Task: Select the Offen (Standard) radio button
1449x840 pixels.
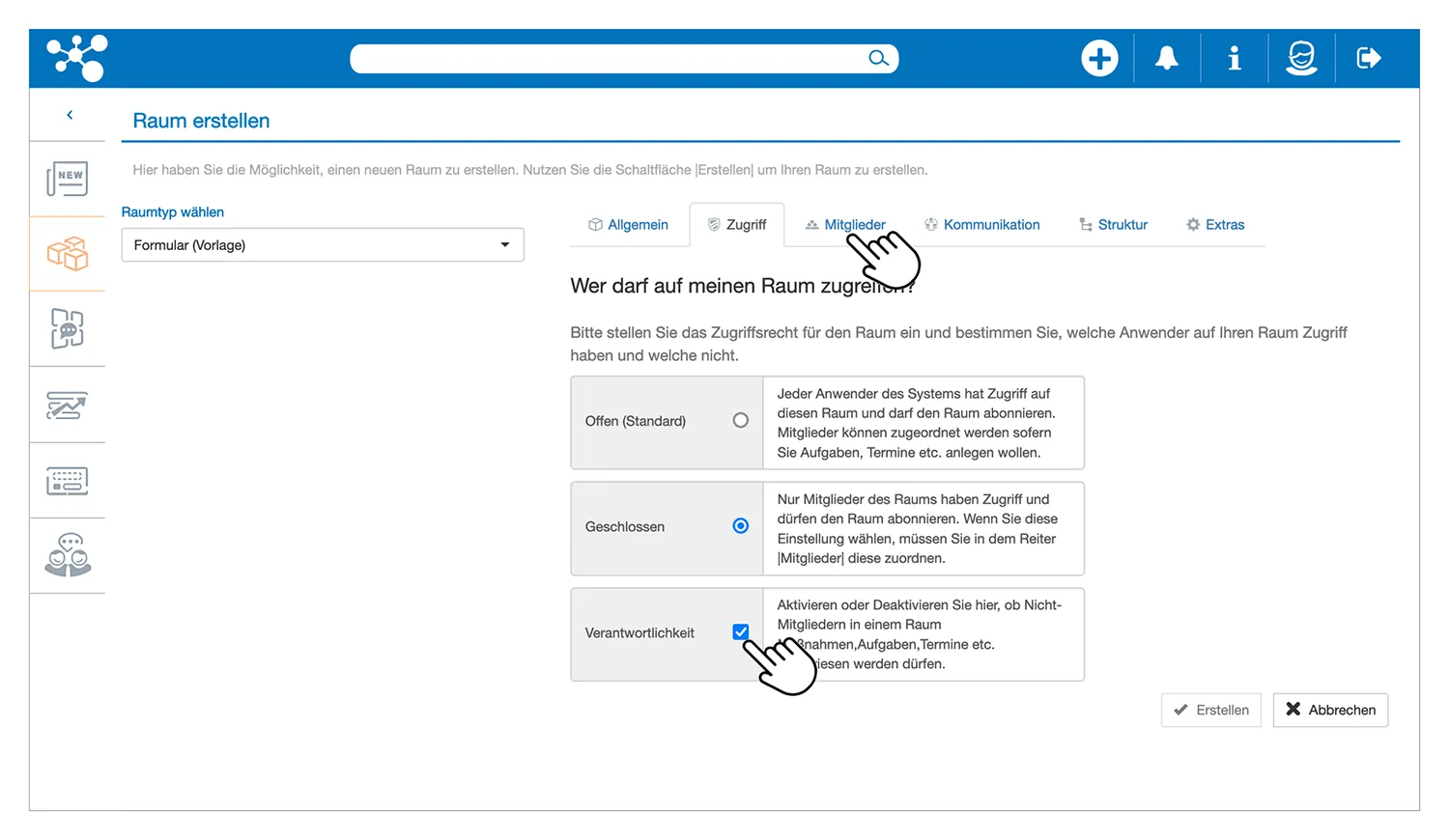Action: (740, 421)
